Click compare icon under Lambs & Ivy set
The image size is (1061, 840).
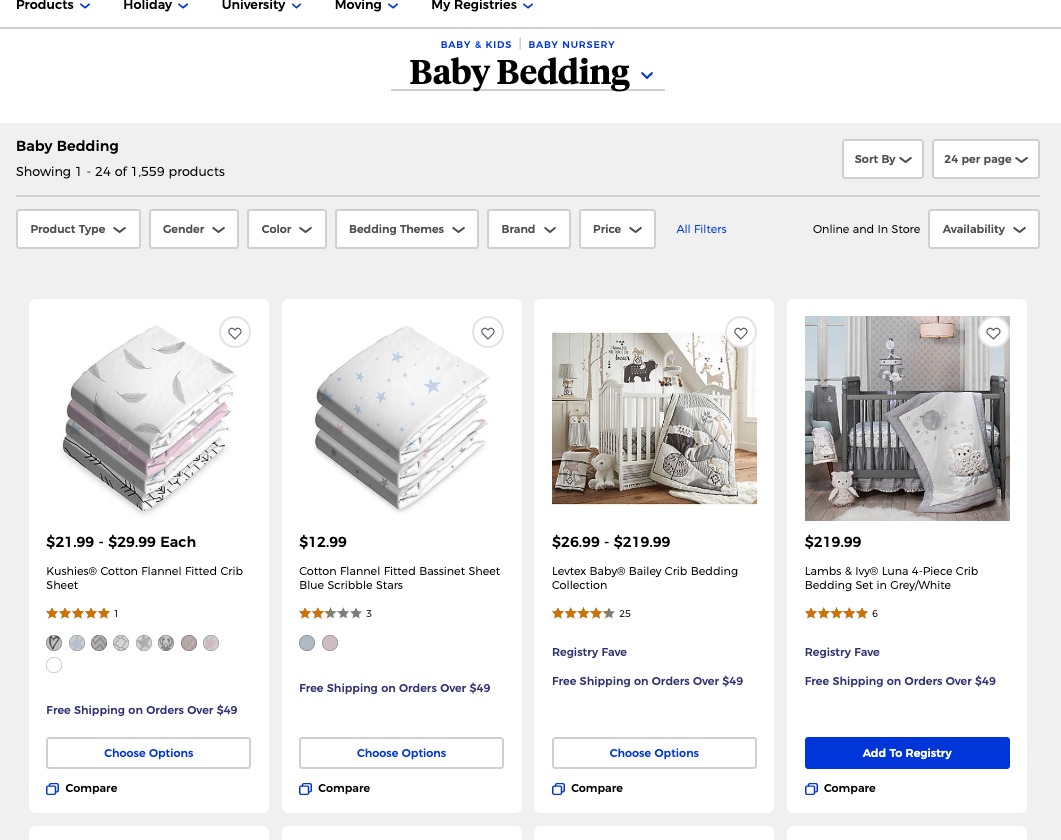[811, 789]
